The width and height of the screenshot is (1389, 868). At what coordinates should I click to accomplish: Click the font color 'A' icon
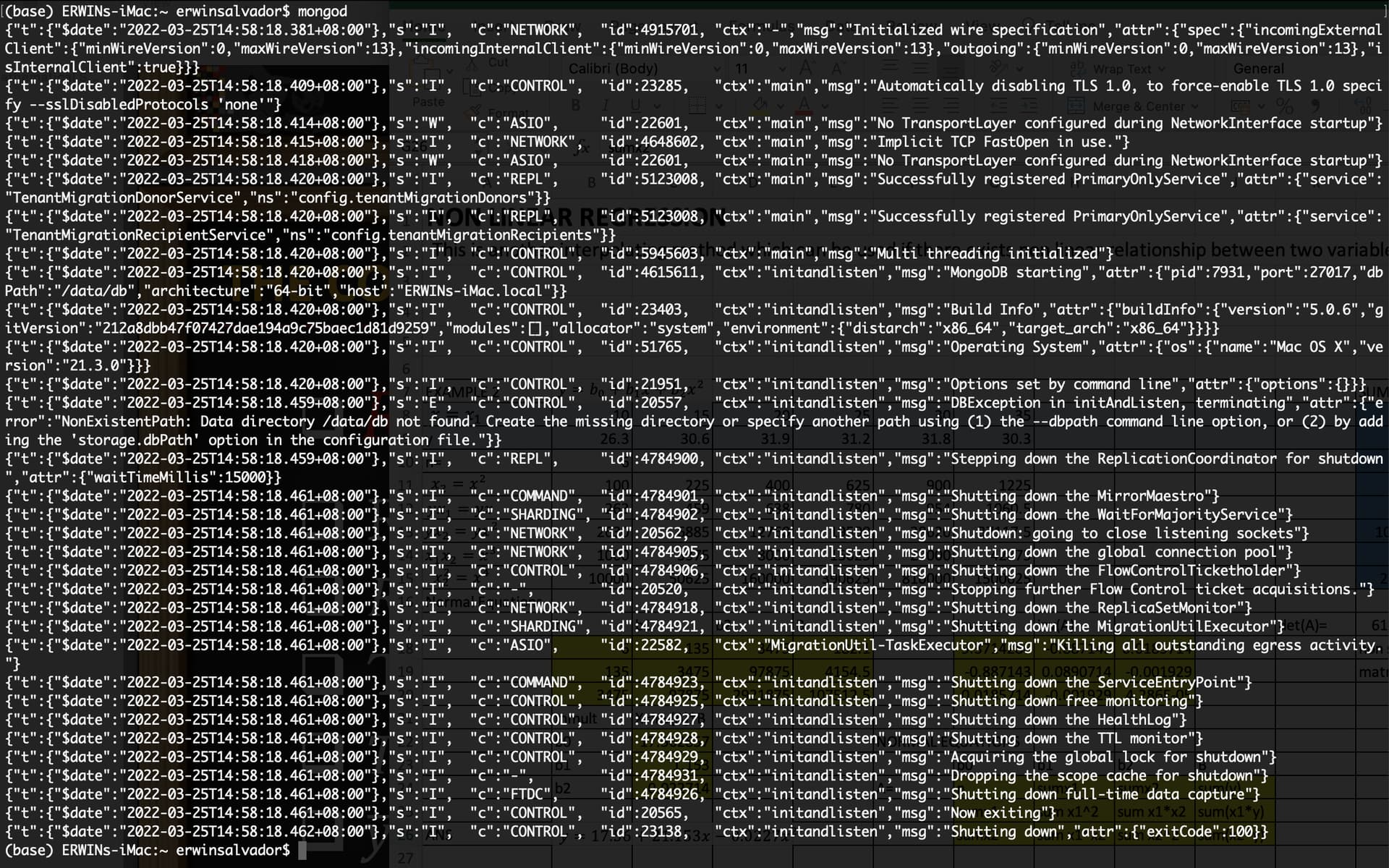pos(803,106)
